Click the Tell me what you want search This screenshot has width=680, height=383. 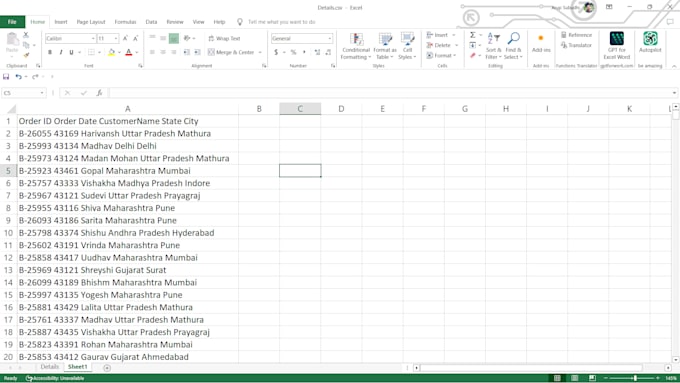pyautogui.click(x=281, y=22)
